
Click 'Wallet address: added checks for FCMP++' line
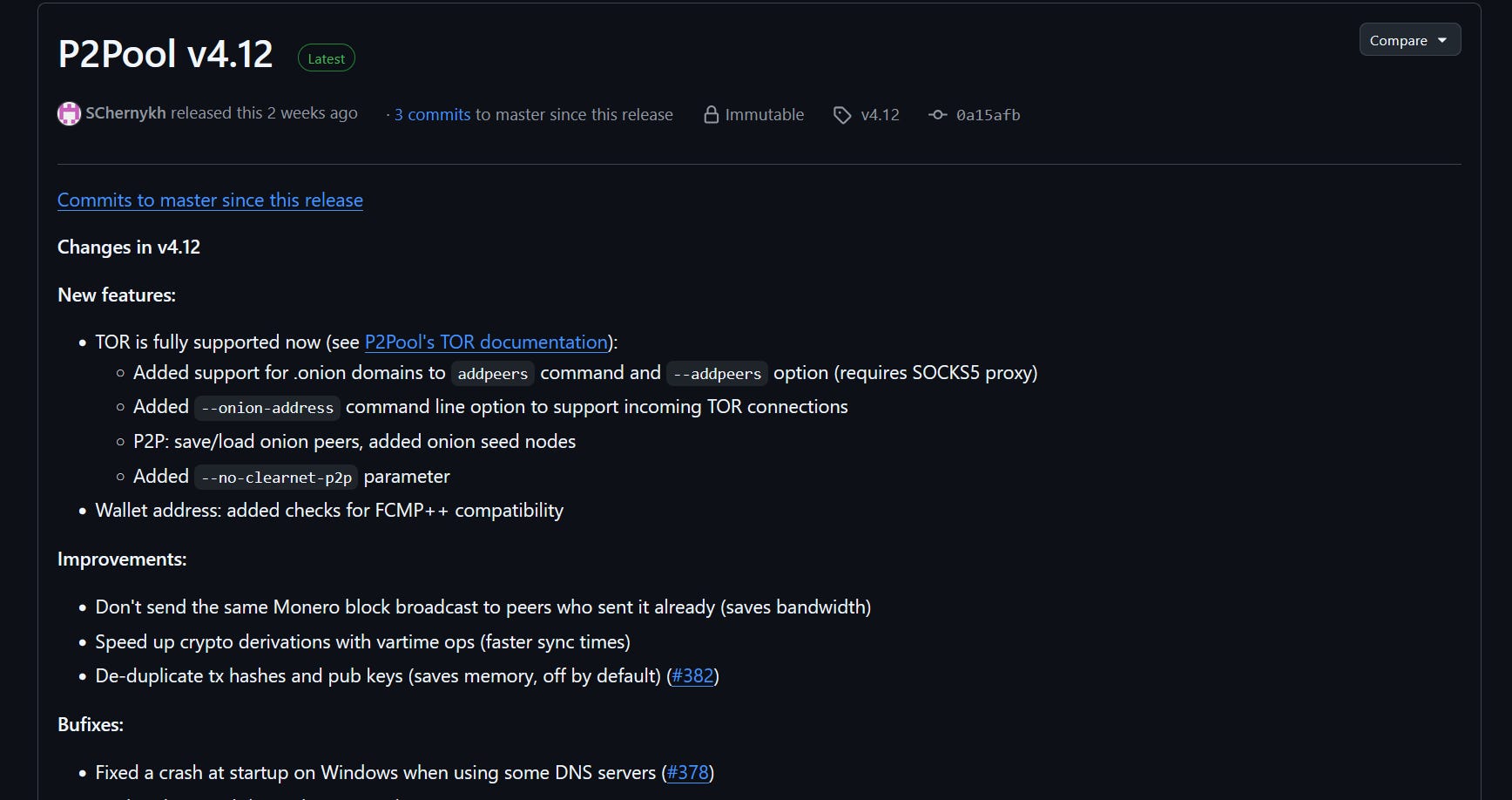[329, 510]
